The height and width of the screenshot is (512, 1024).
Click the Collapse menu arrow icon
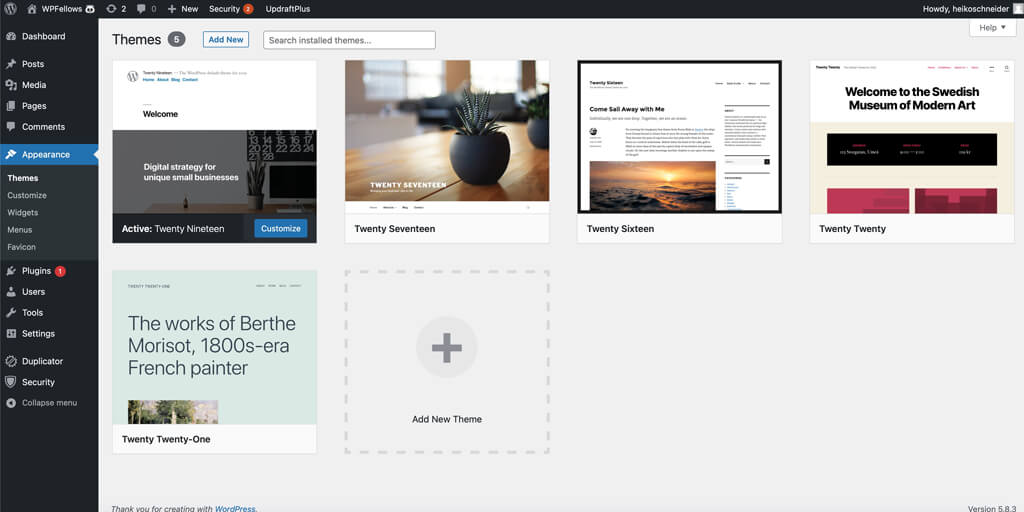coord(11,403)
